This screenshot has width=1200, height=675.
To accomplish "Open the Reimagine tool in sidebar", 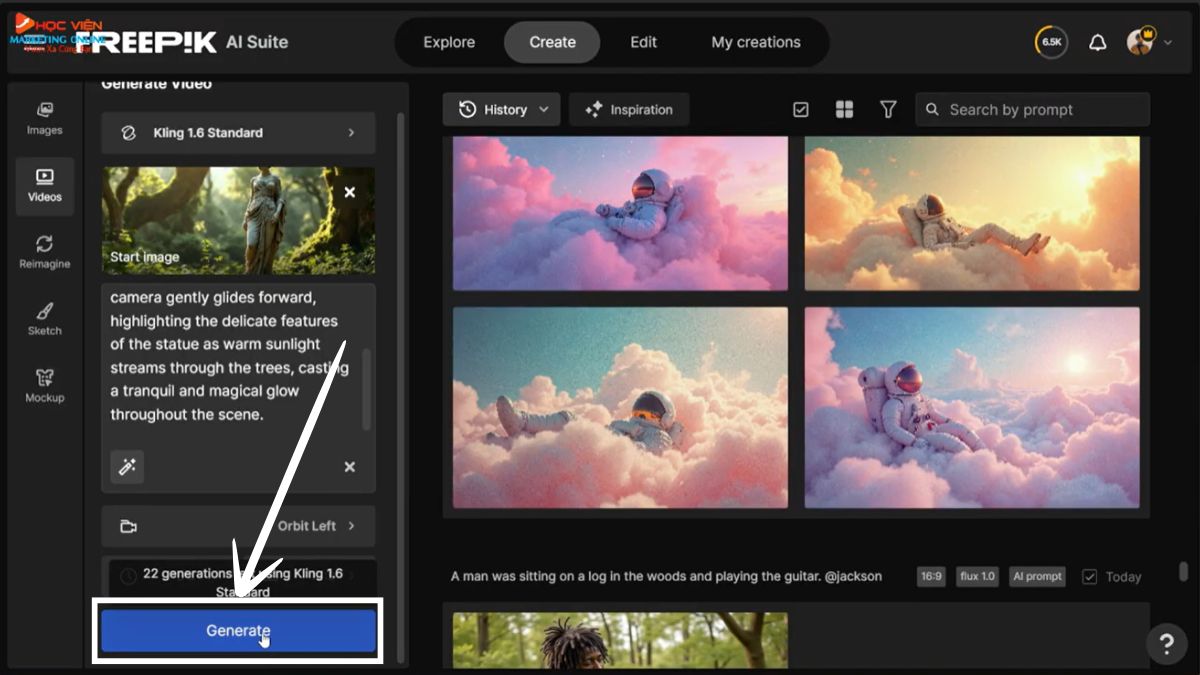I will (44, 252).
